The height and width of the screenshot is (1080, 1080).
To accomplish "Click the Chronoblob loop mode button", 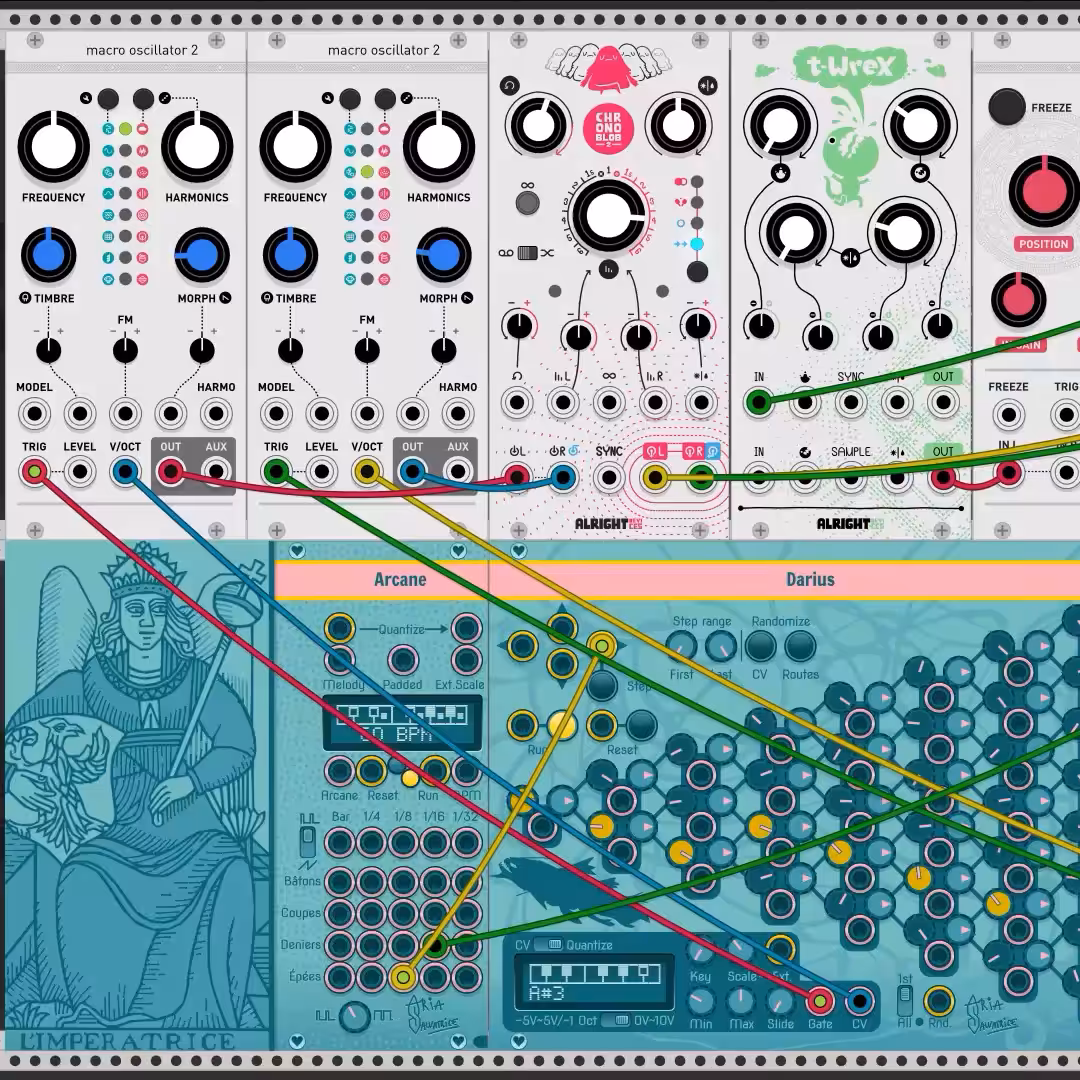I will [x=697, y=271].
